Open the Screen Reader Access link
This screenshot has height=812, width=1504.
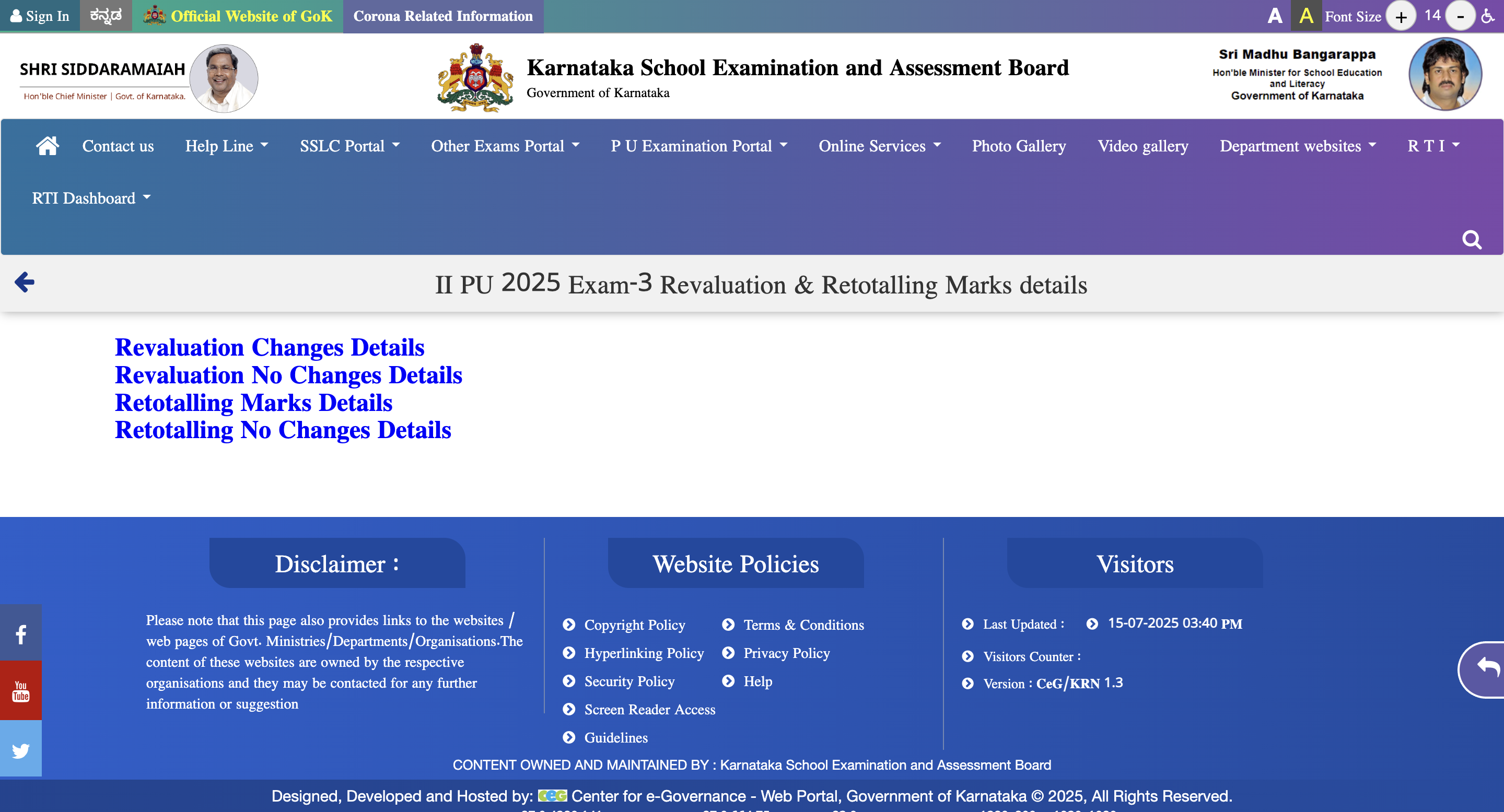(650, 709)
